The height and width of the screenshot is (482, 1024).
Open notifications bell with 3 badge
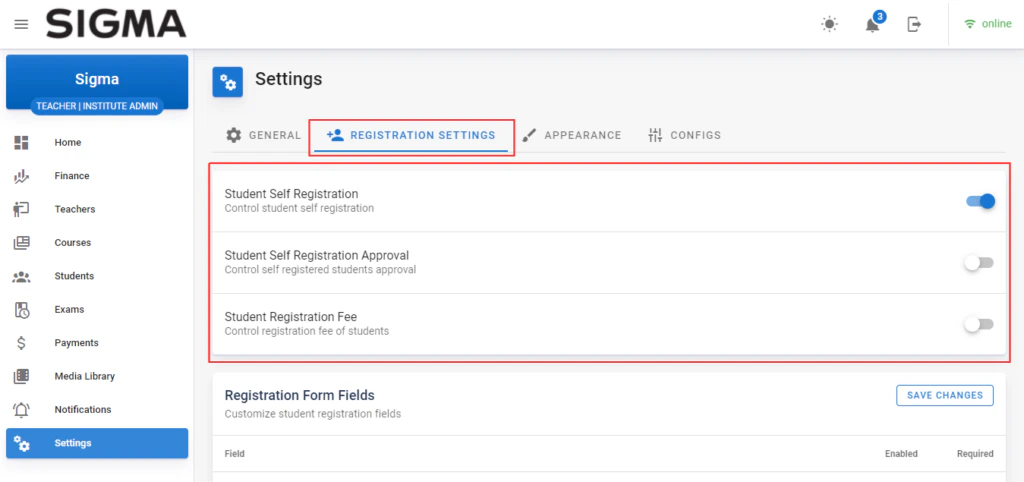[872, 24]
